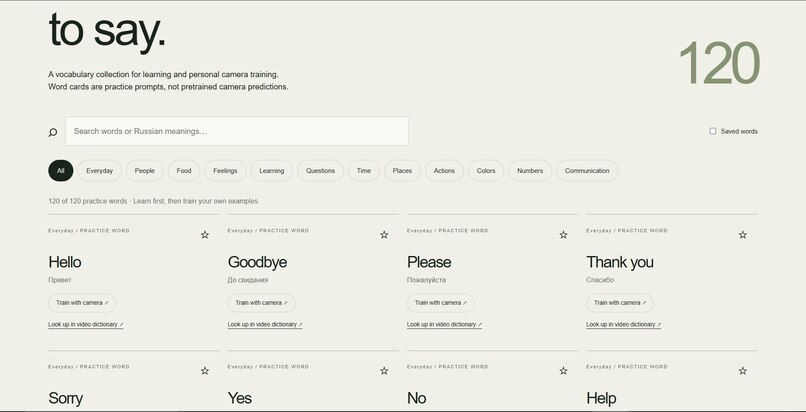Star the Goodbye word card

(384, 235)
